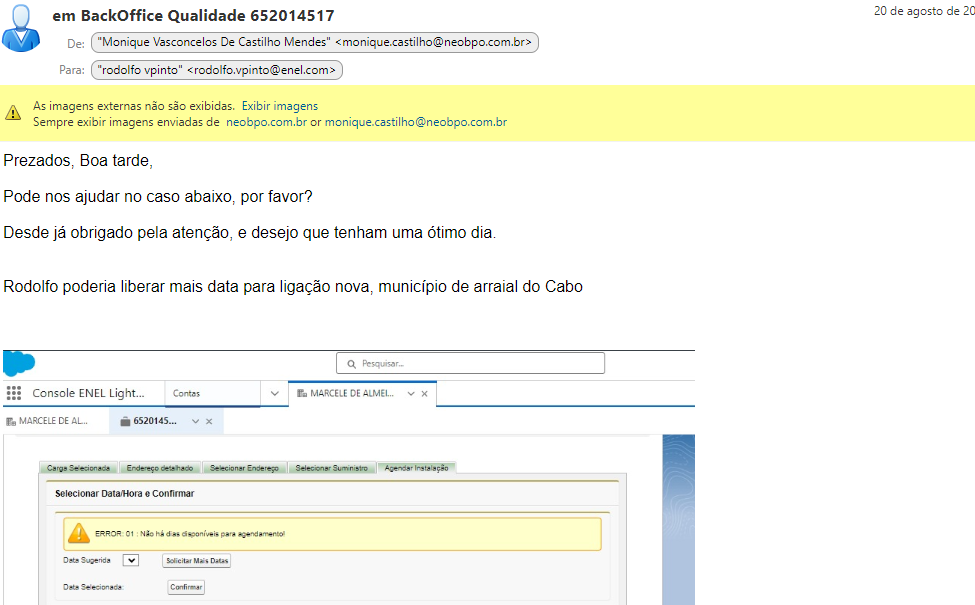Viewport: 975px width, 605px height.
Task: Open the Carga Selecionada tab
Action: tap(78, 468)
